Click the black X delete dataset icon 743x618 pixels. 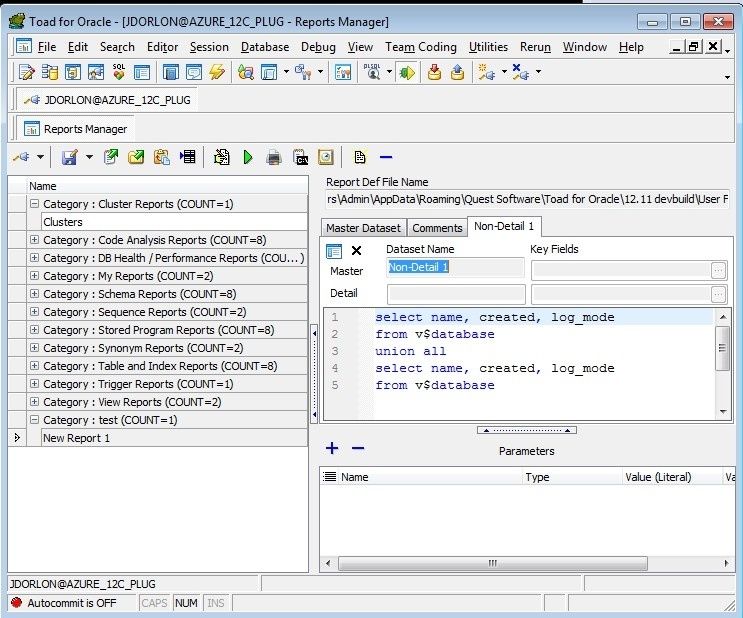356,251
